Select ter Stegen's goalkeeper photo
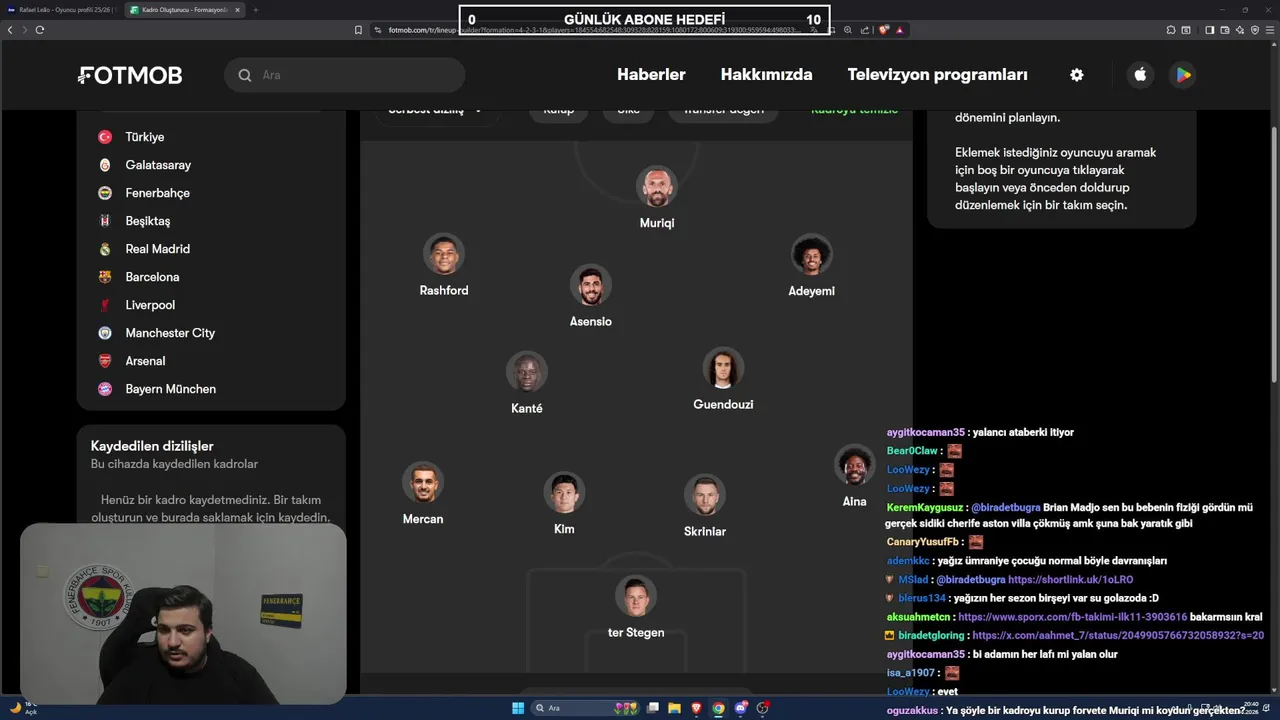1280x720 pixels. tap(636, 596)
